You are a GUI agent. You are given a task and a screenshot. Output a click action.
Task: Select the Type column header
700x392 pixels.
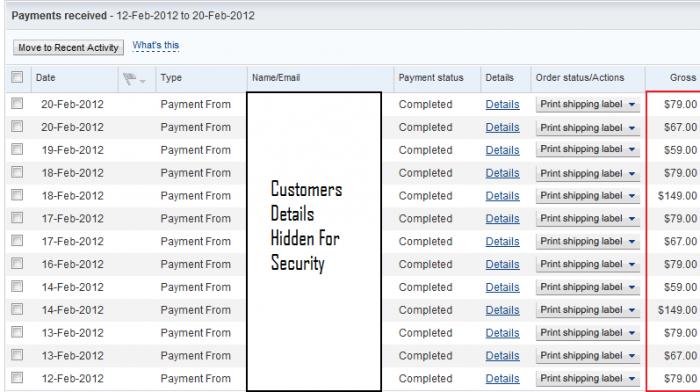click(x=171, y=78)
